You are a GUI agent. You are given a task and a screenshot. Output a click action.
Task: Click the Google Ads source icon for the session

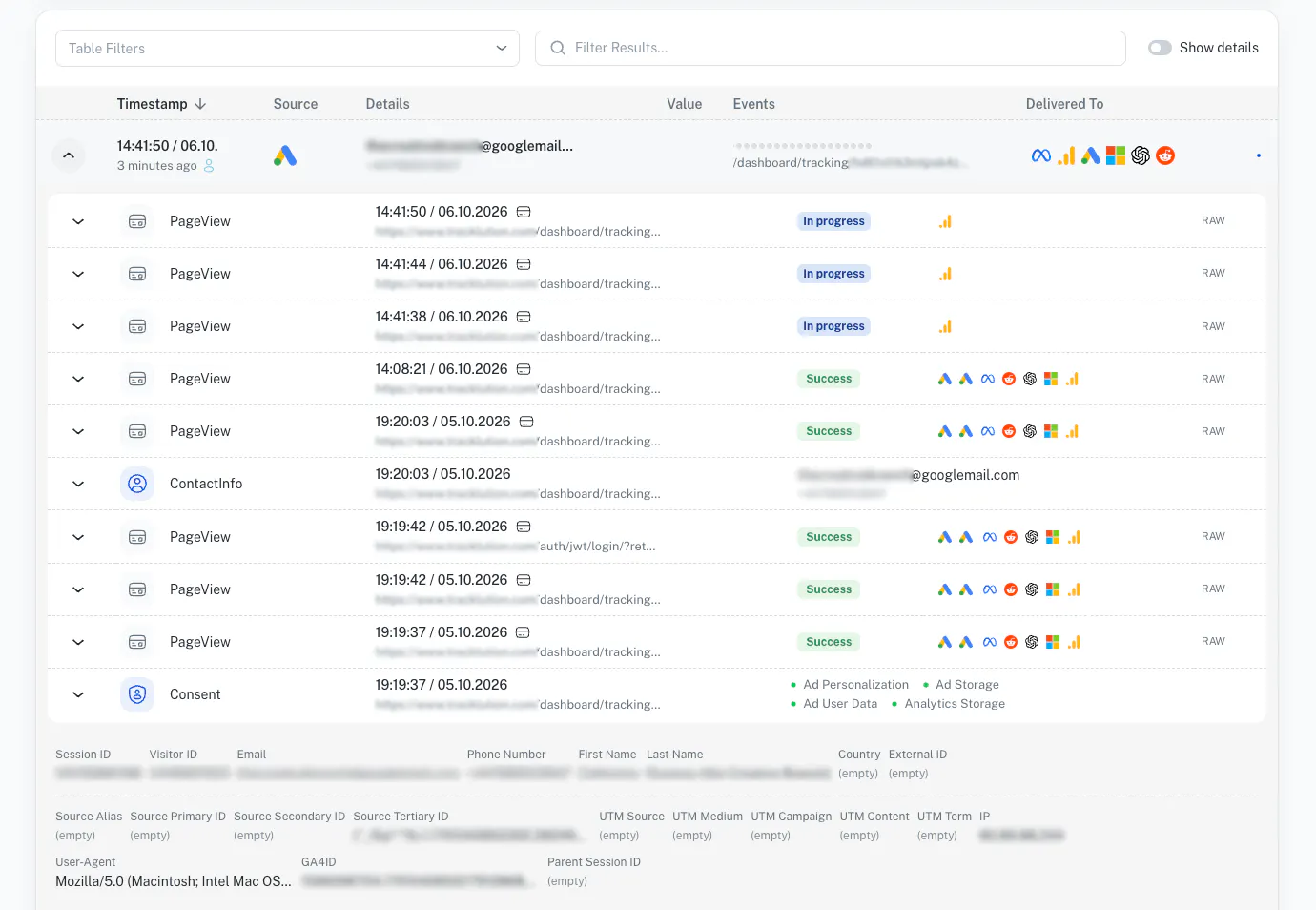[285, 155]
